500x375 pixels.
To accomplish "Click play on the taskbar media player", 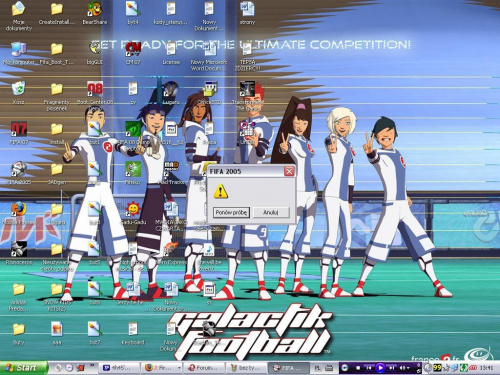I will [x=380, y=368].
